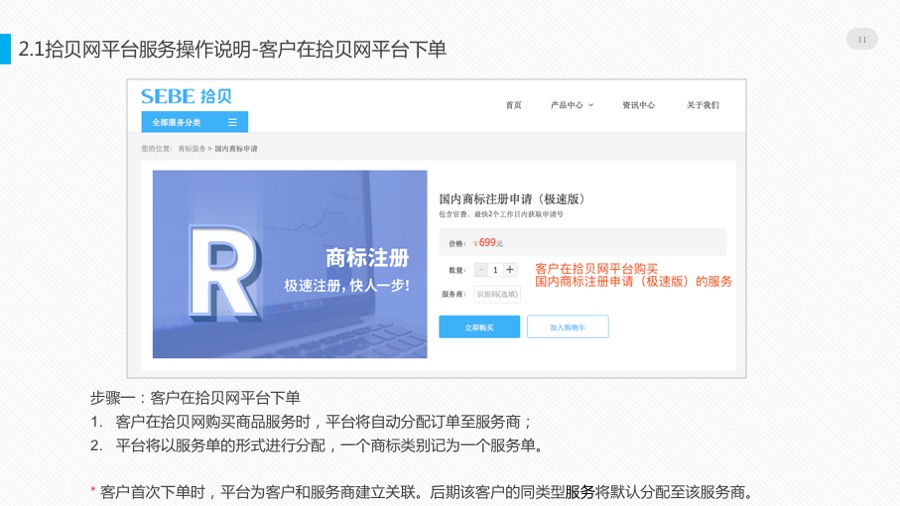This screenshot has width=900, height=506.
Task: Click the slide page number 11 badge
Action: [862, 40]
